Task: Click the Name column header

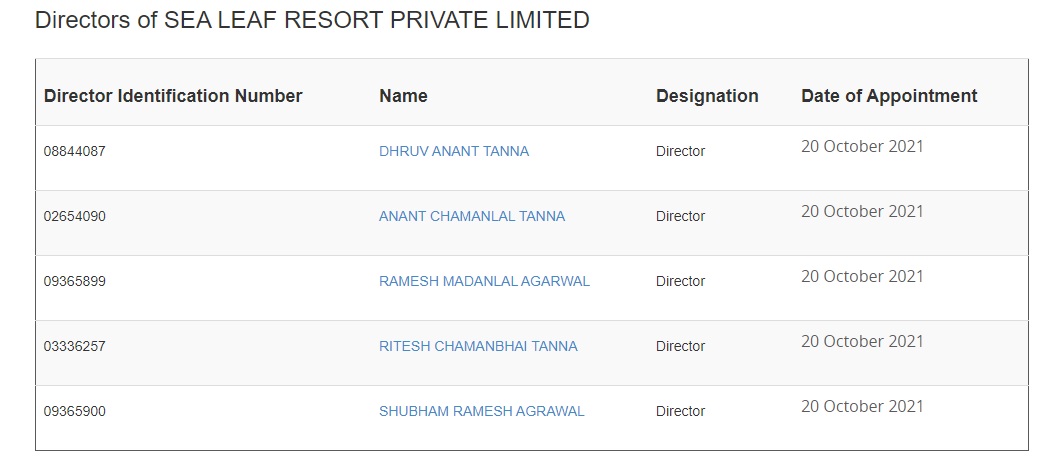Action: point(403,96)
